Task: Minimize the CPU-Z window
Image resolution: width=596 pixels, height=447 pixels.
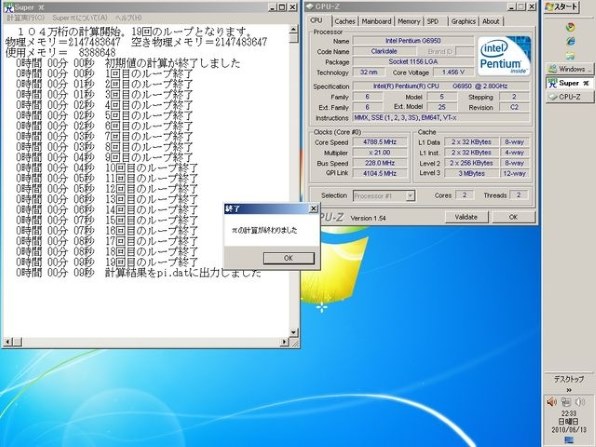Action: (512, 7)
